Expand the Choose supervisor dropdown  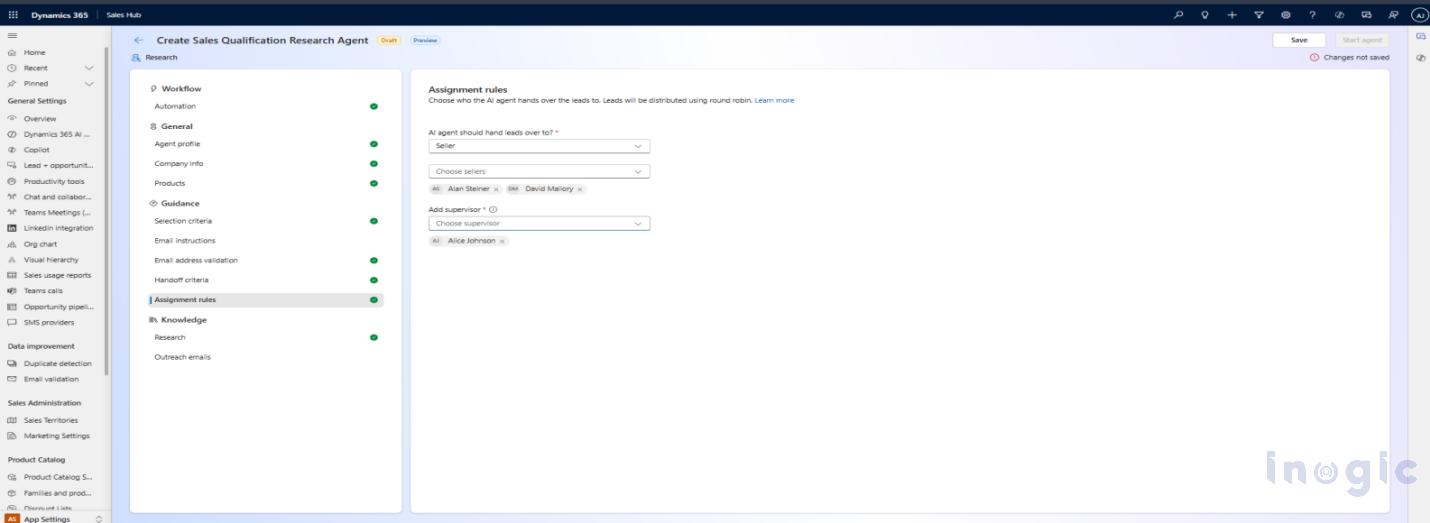coord(539,224)
